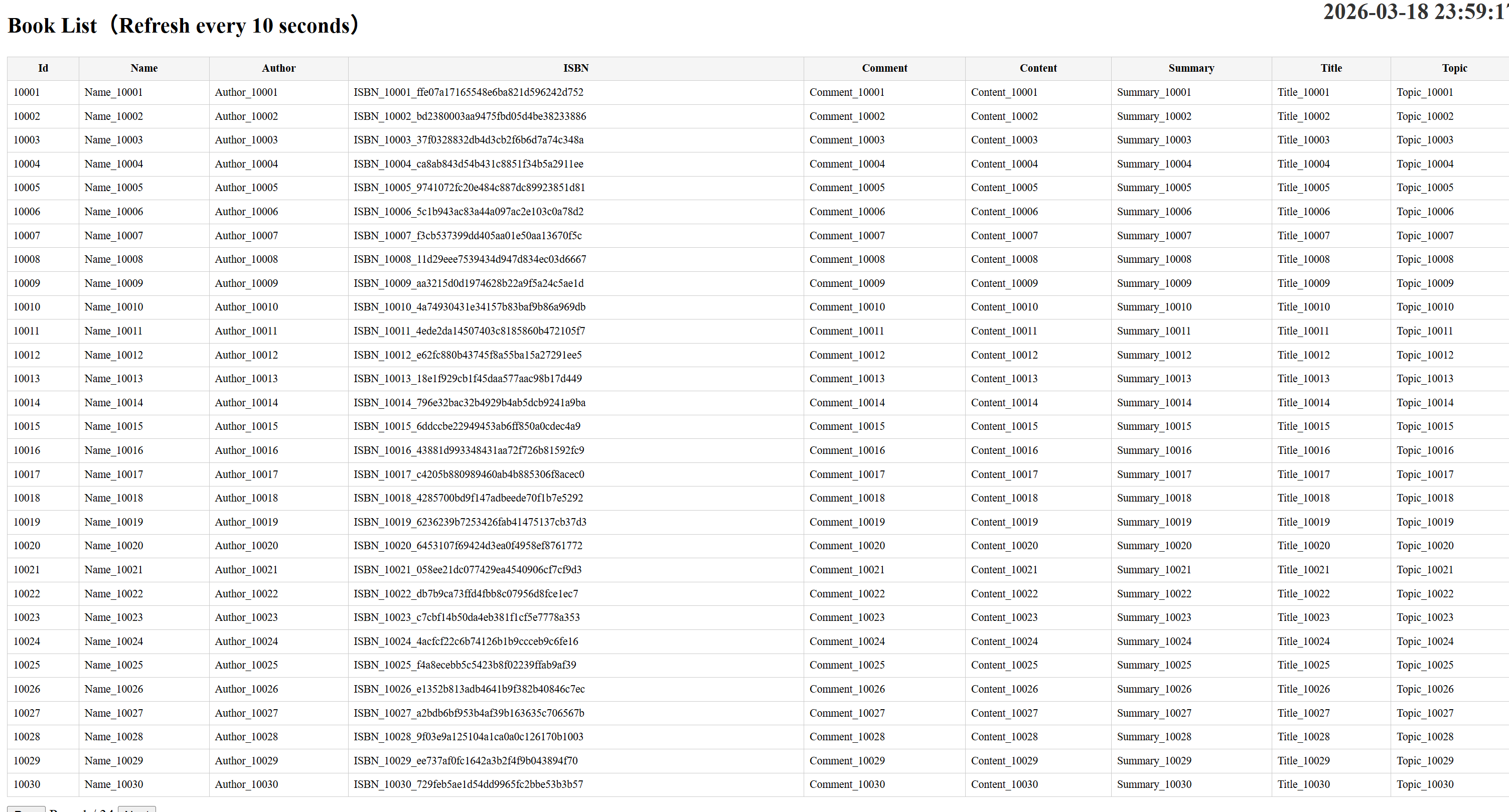This screenshot has height=812, width=1509.
Task: Click the Name_10001 cell
Action: point(144,92)
